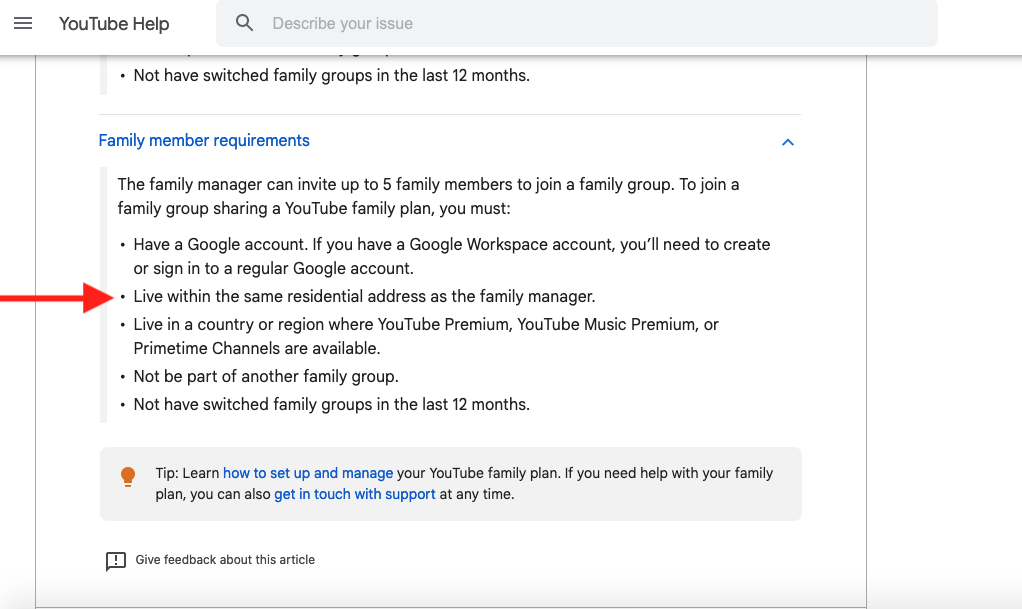
Task: Click the word Tip: in the gray box
Action: [166, 473]
